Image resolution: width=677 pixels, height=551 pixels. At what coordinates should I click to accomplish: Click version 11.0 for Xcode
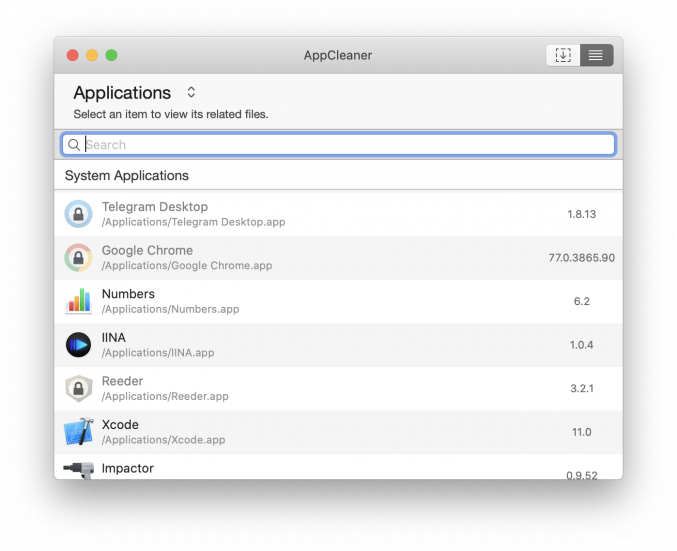[581, 432]
